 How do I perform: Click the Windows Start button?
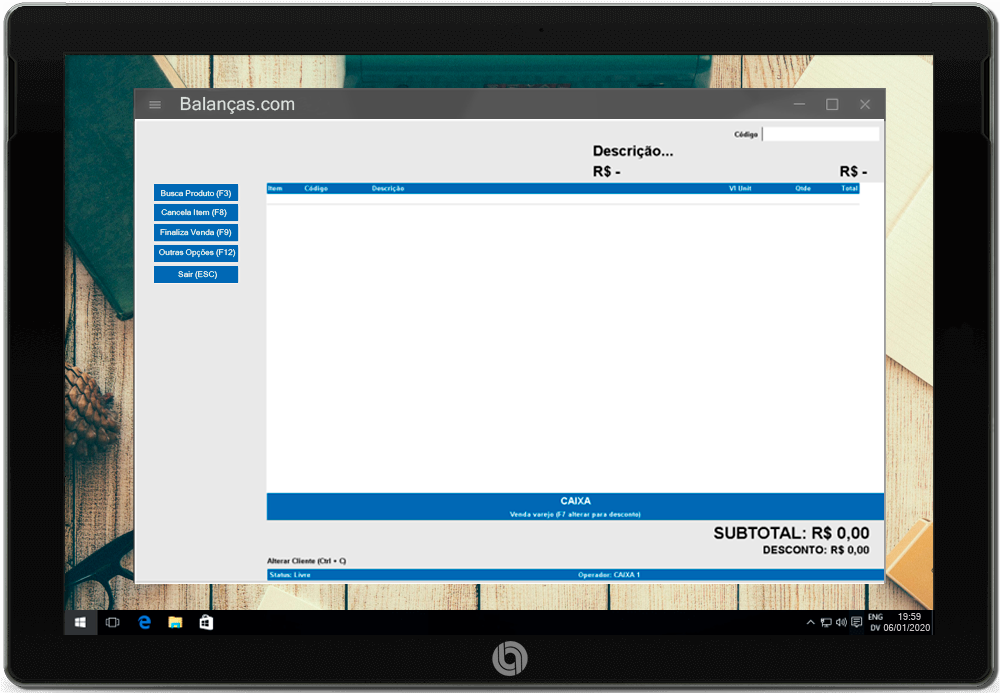pyautogui.click(x=80, y=622)
